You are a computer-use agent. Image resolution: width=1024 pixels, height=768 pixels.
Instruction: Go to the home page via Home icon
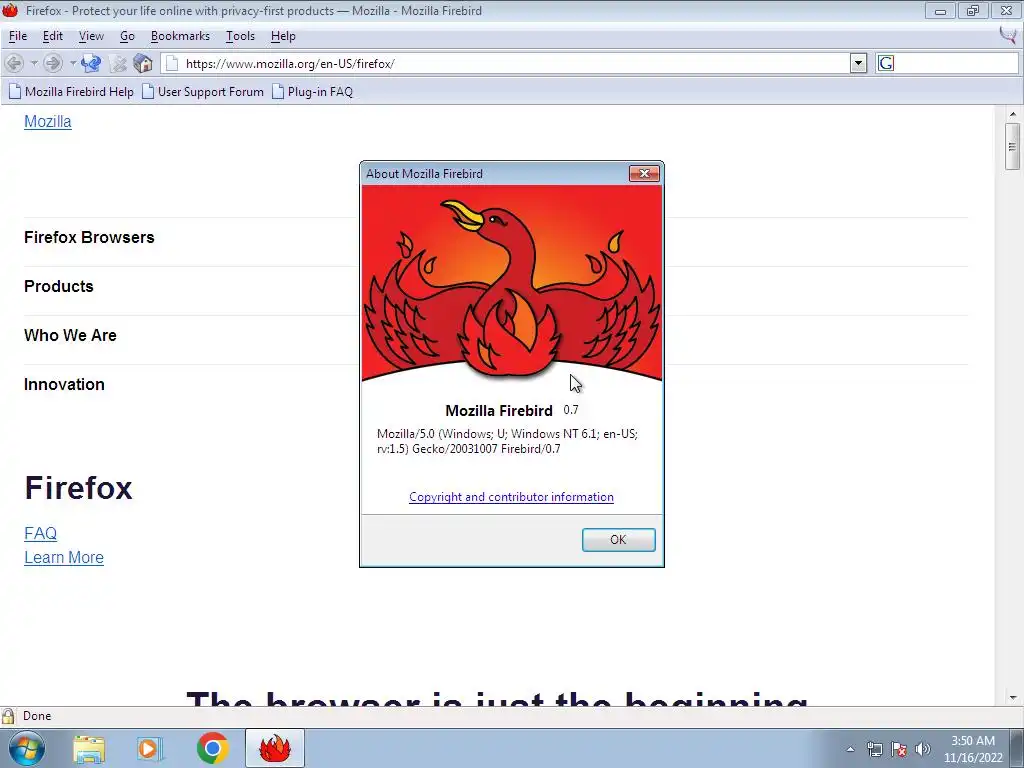tap(143, 63)
